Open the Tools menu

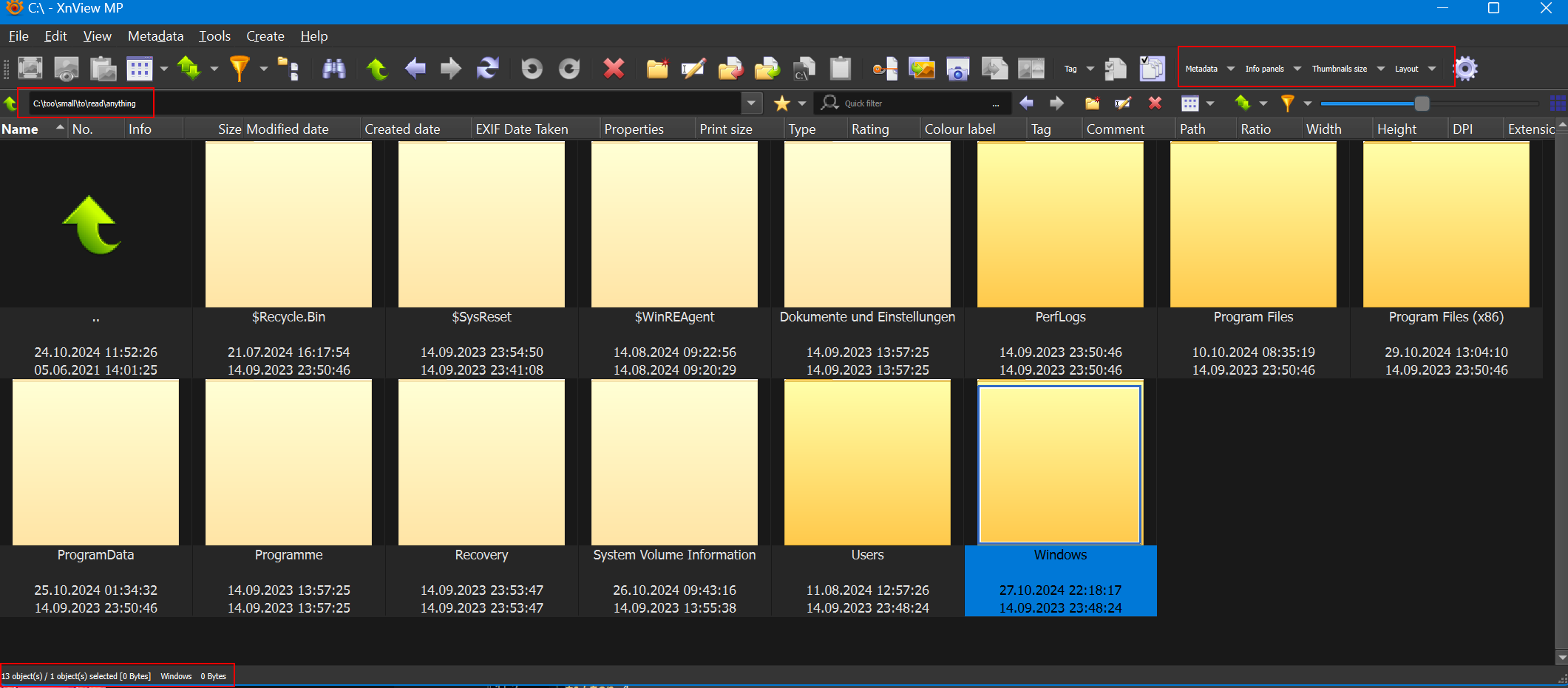[x=214, y=36]
